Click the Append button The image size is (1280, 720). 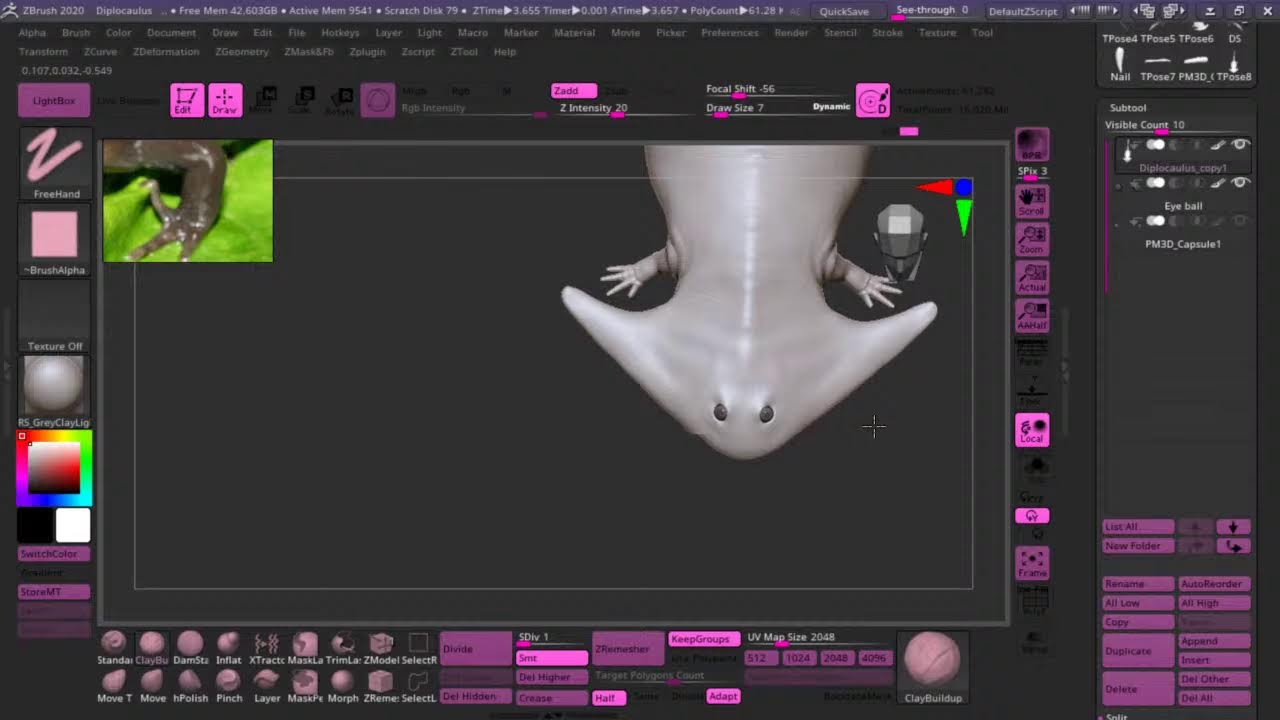pyautogui.click(x=1214, y=641)
